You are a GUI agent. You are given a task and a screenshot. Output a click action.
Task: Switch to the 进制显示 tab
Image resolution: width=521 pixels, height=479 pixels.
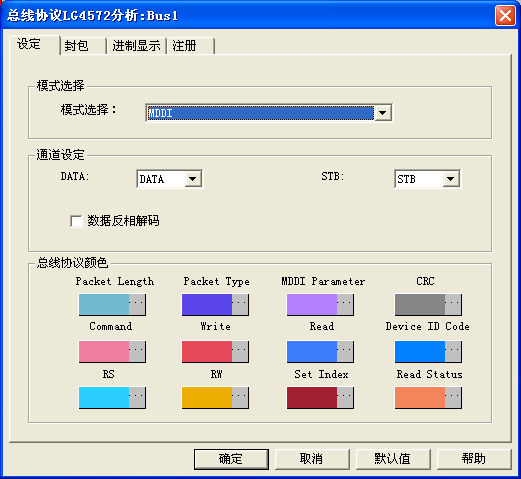pos(137,46)
